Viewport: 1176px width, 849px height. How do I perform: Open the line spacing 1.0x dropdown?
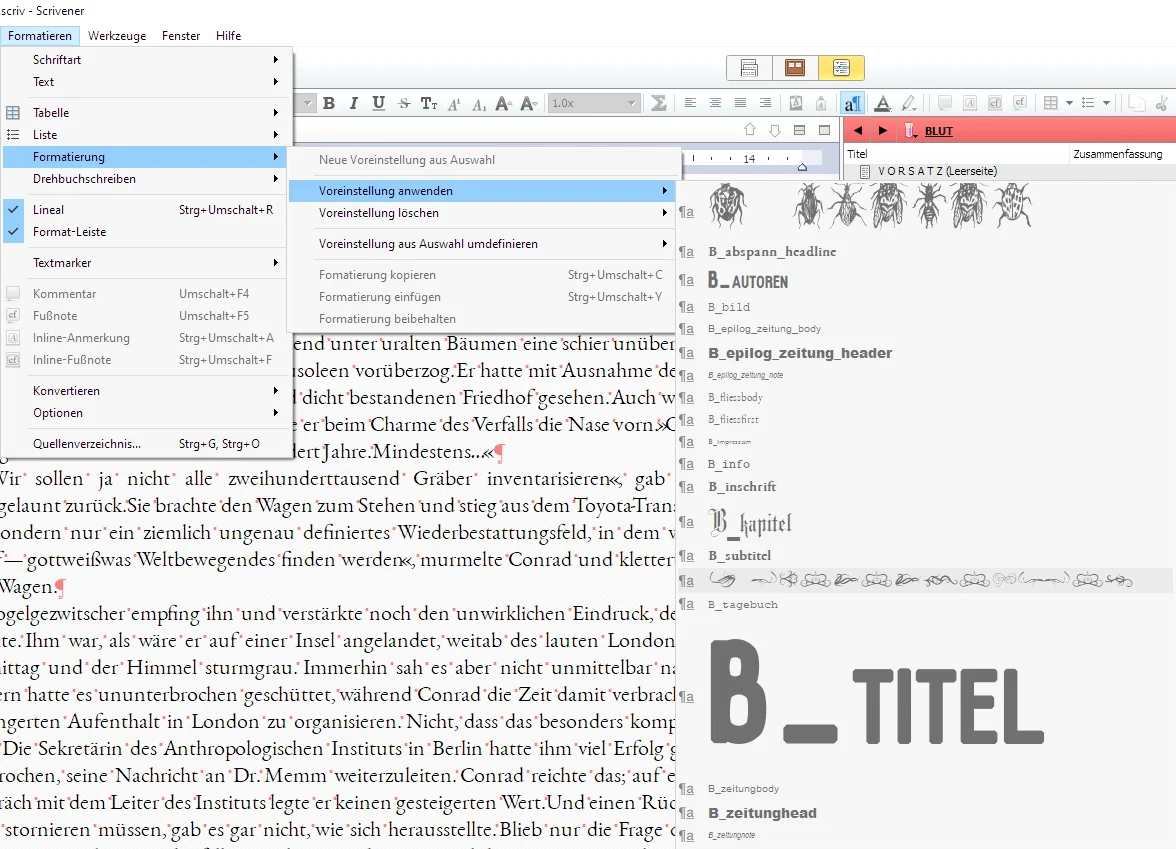(594, 103)
